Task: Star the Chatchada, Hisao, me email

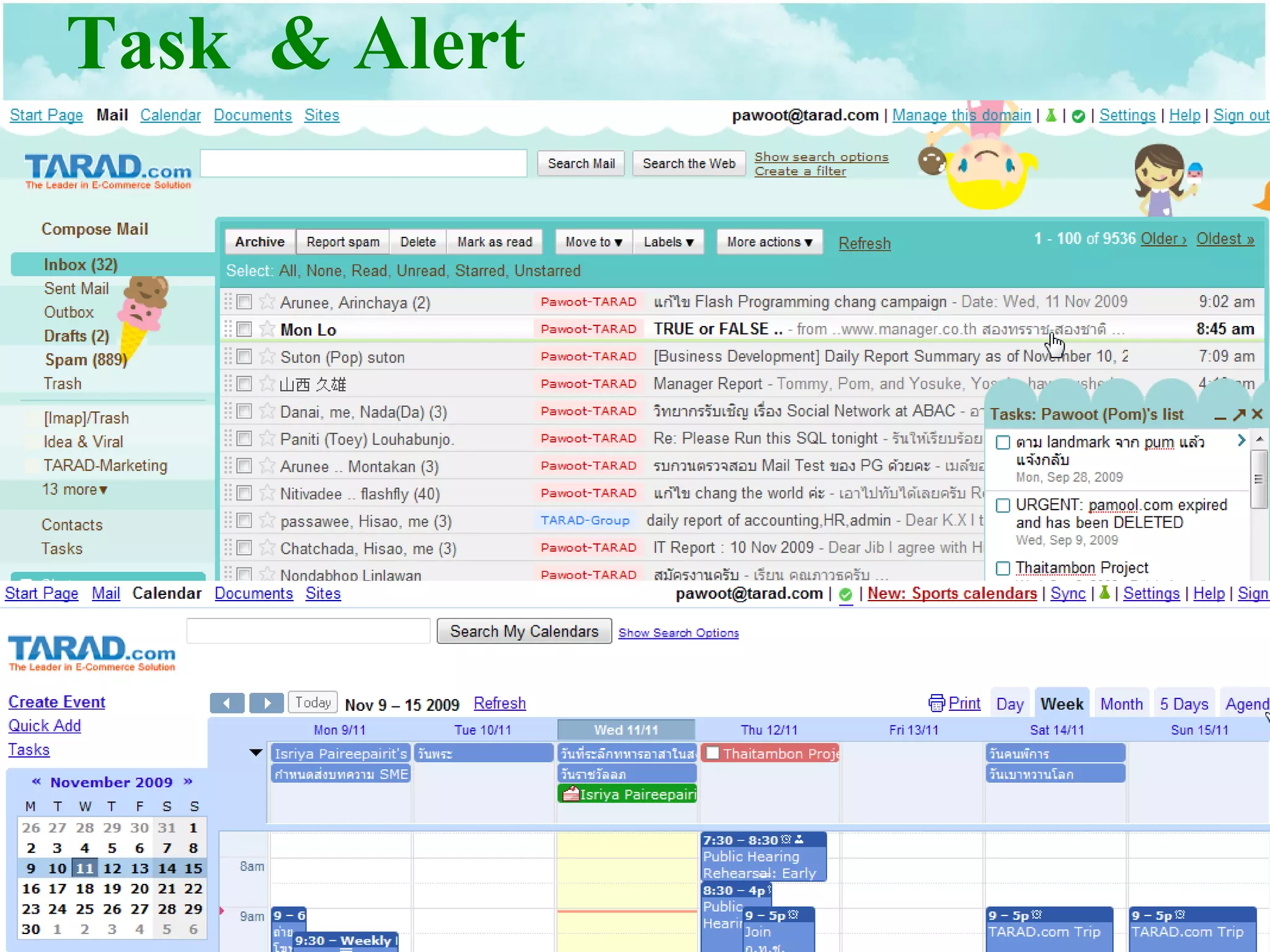Action: coord(267,547)
